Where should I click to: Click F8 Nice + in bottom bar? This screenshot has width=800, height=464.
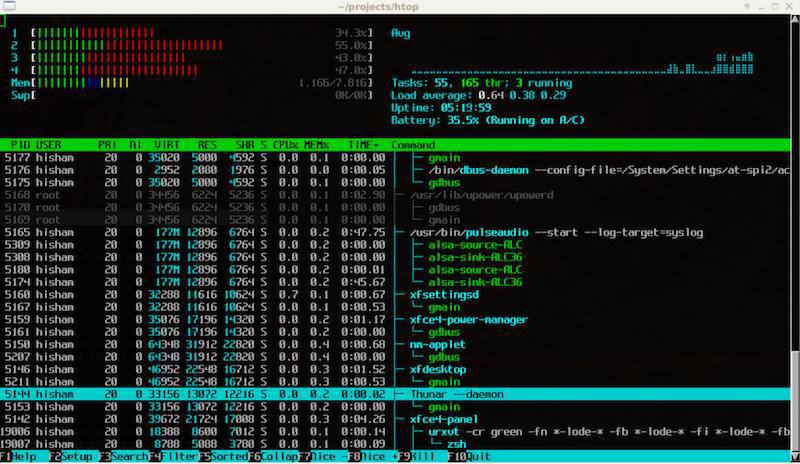(372, 456)
